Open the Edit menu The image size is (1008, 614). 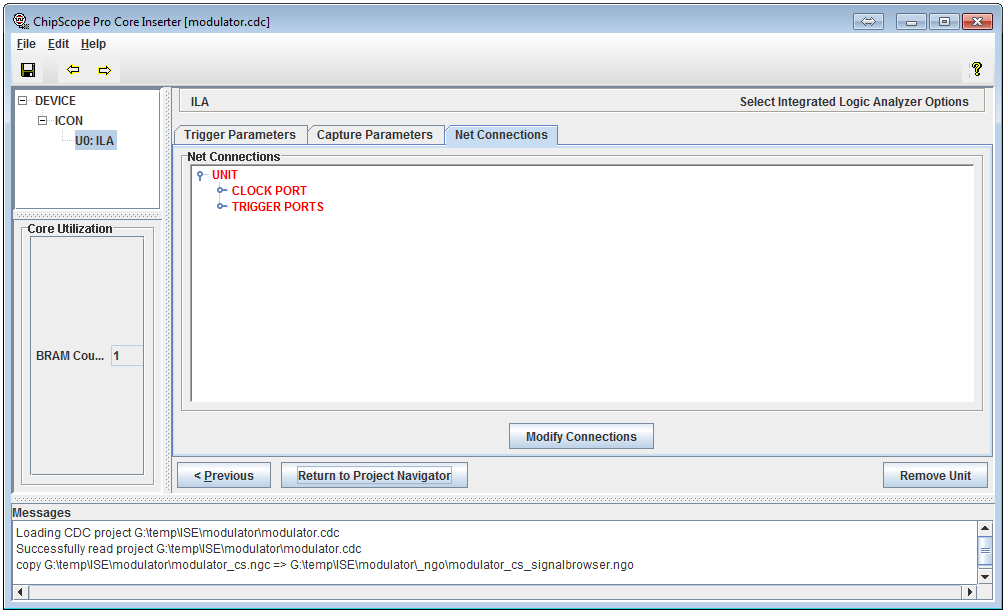[x=58, y=44]
